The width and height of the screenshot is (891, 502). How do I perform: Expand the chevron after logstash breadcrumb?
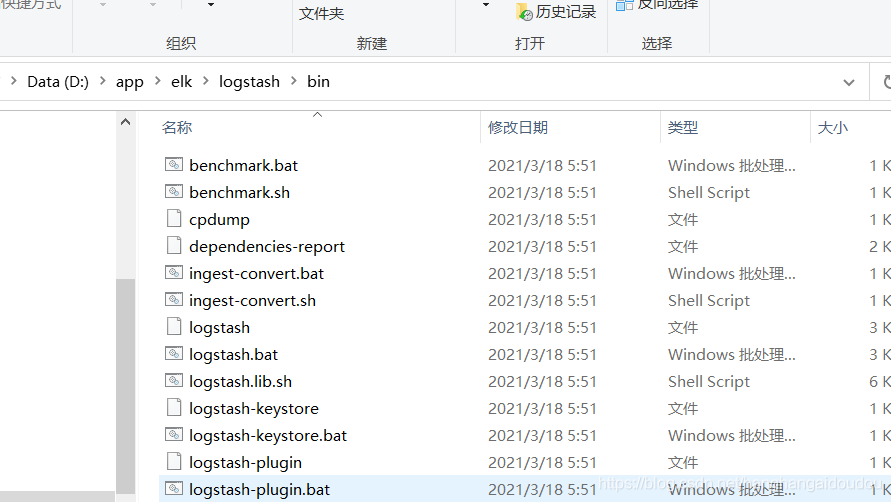(294, 81)
